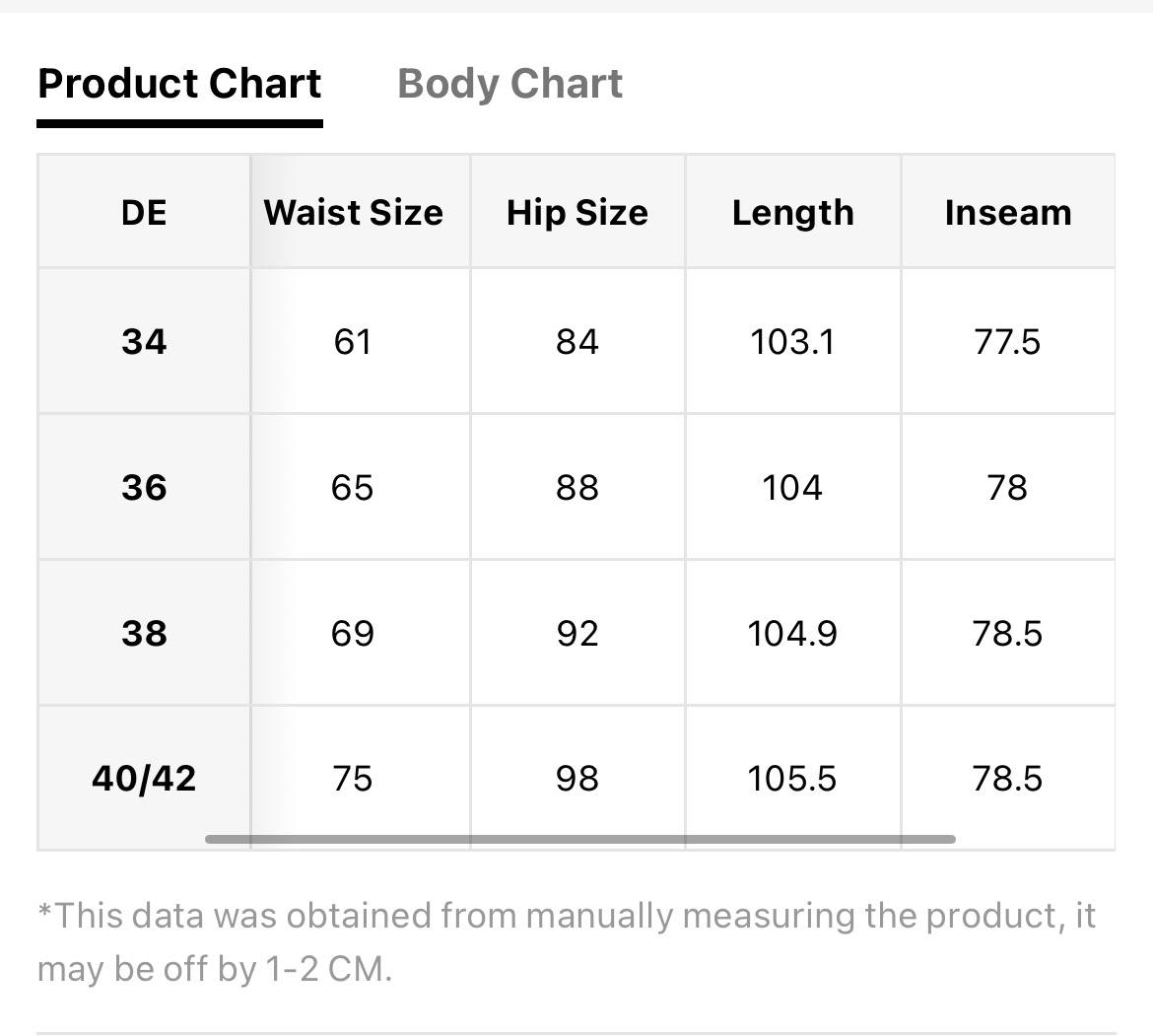Click the horizontal scrollbar under the table

pyautogui.click(x=580, y=839)
